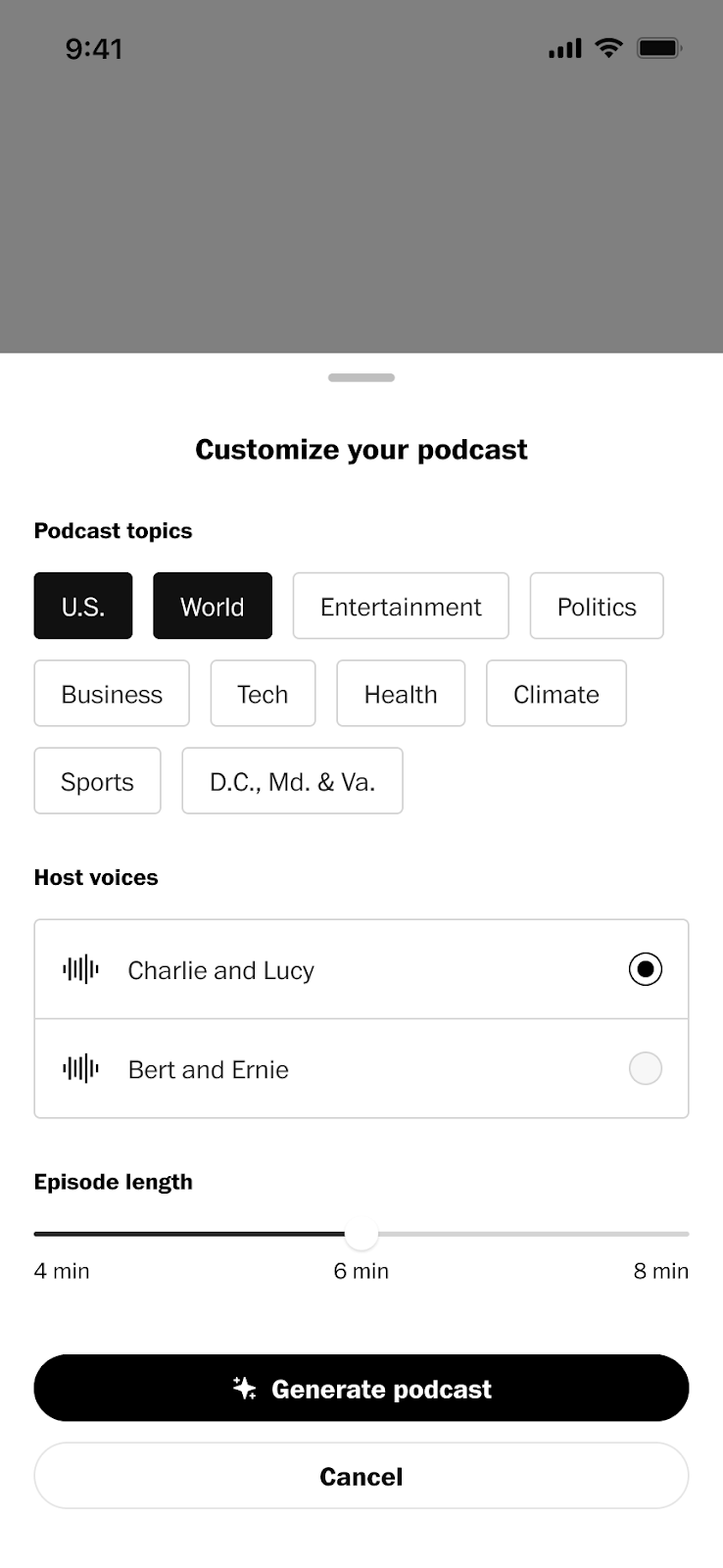The width and height of the screenshot is (723, 1568).
Task: Click the episode length slider handle
Action: pyautogui.click(x=361, y=1235)
